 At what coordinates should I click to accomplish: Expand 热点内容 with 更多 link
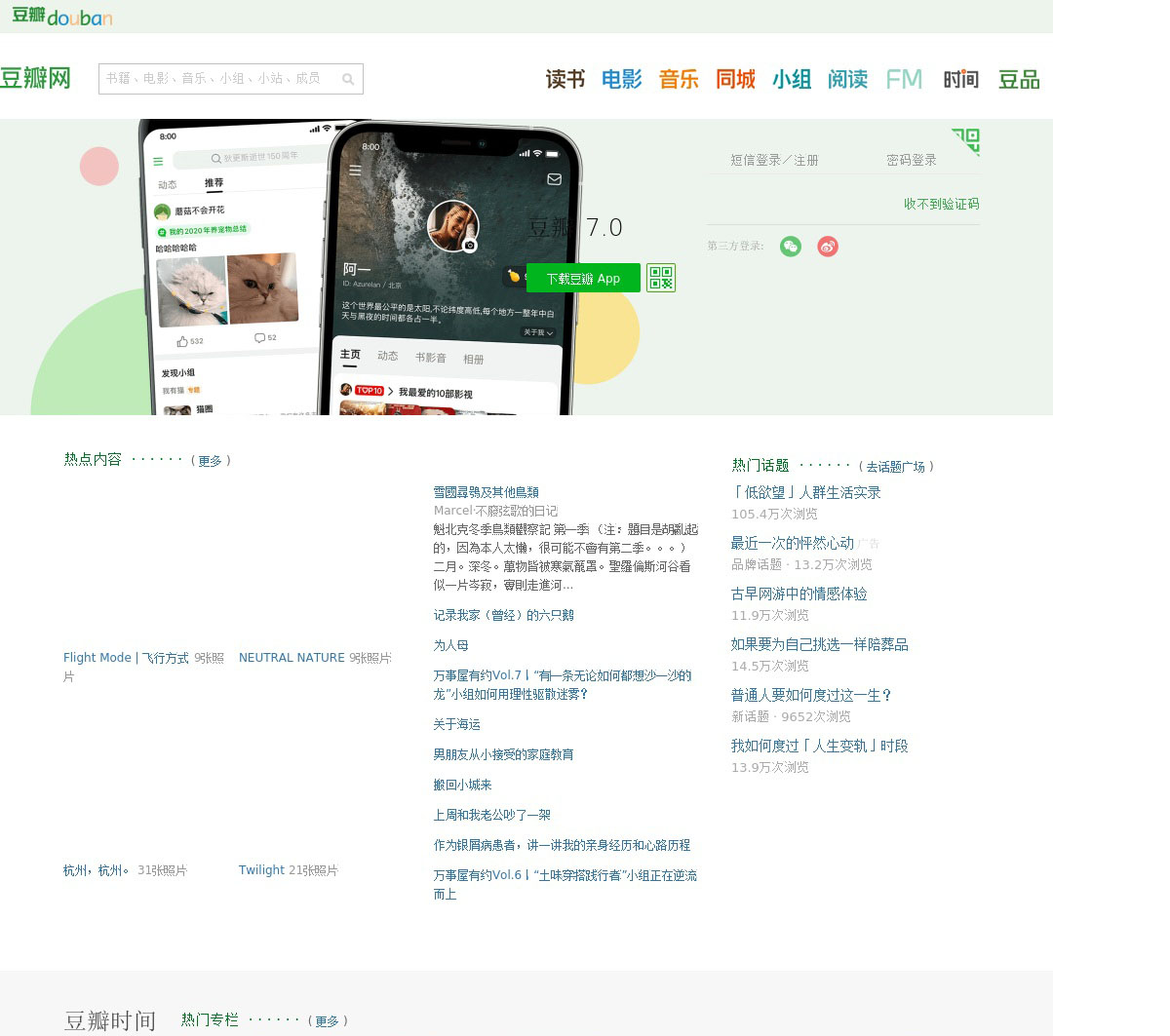[x=210, y=461]
